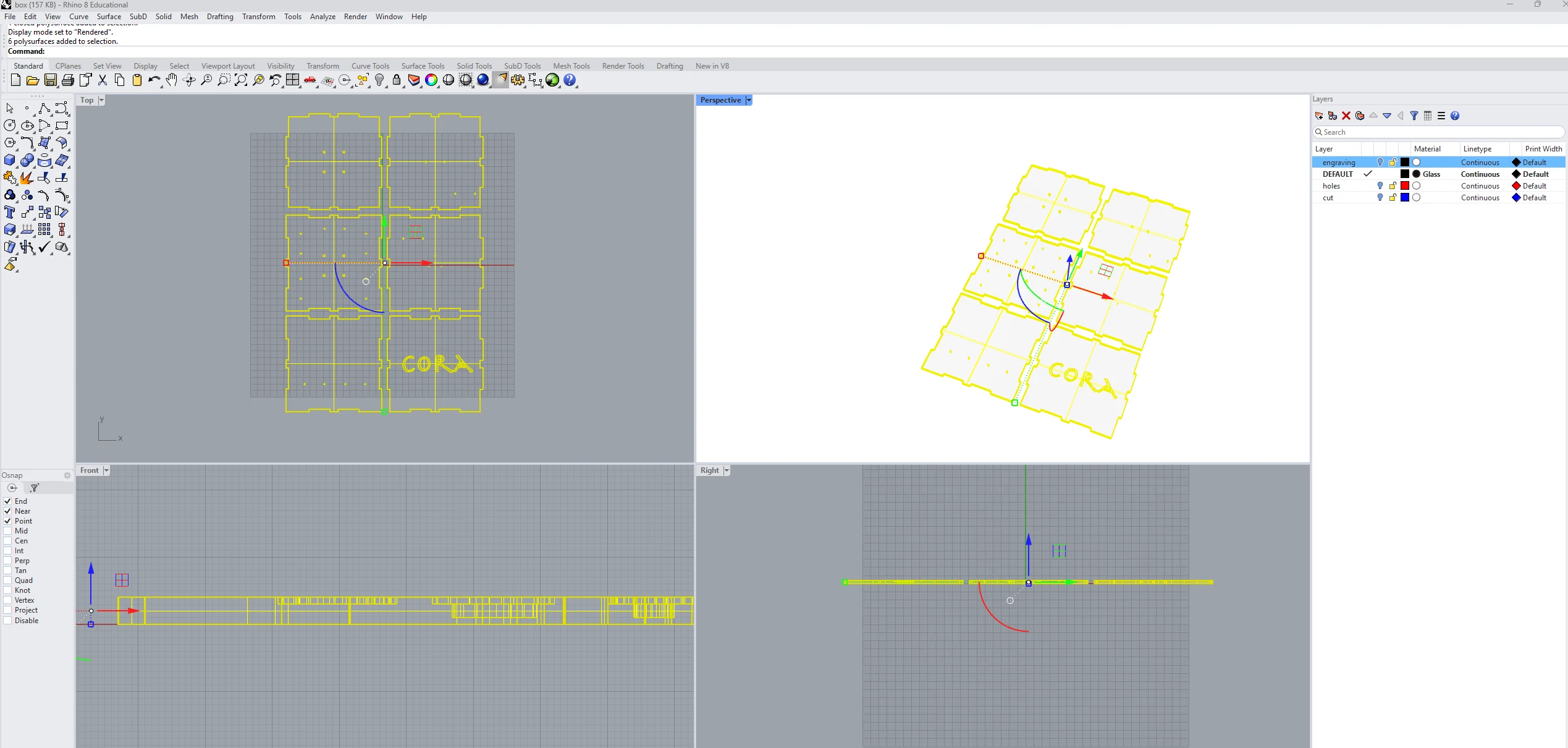1568x748 pixels.
Task: Enable the Mid osnap checkbox
Action: click(x=7, y=531)
